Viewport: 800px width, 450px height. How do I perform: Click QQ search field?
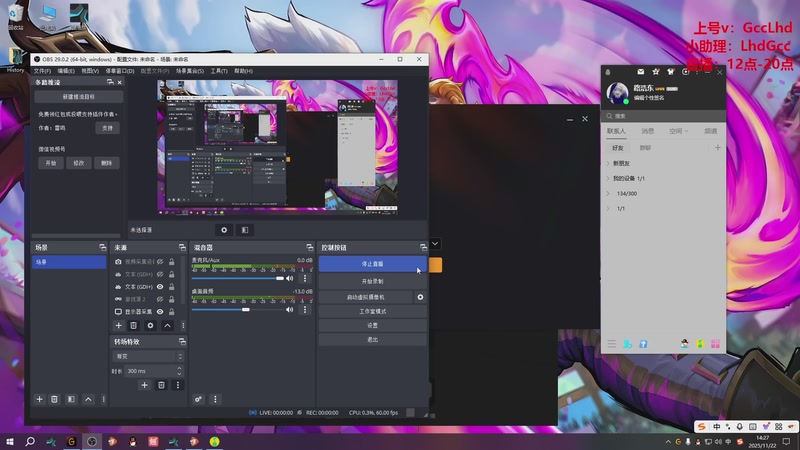(663, 116)
